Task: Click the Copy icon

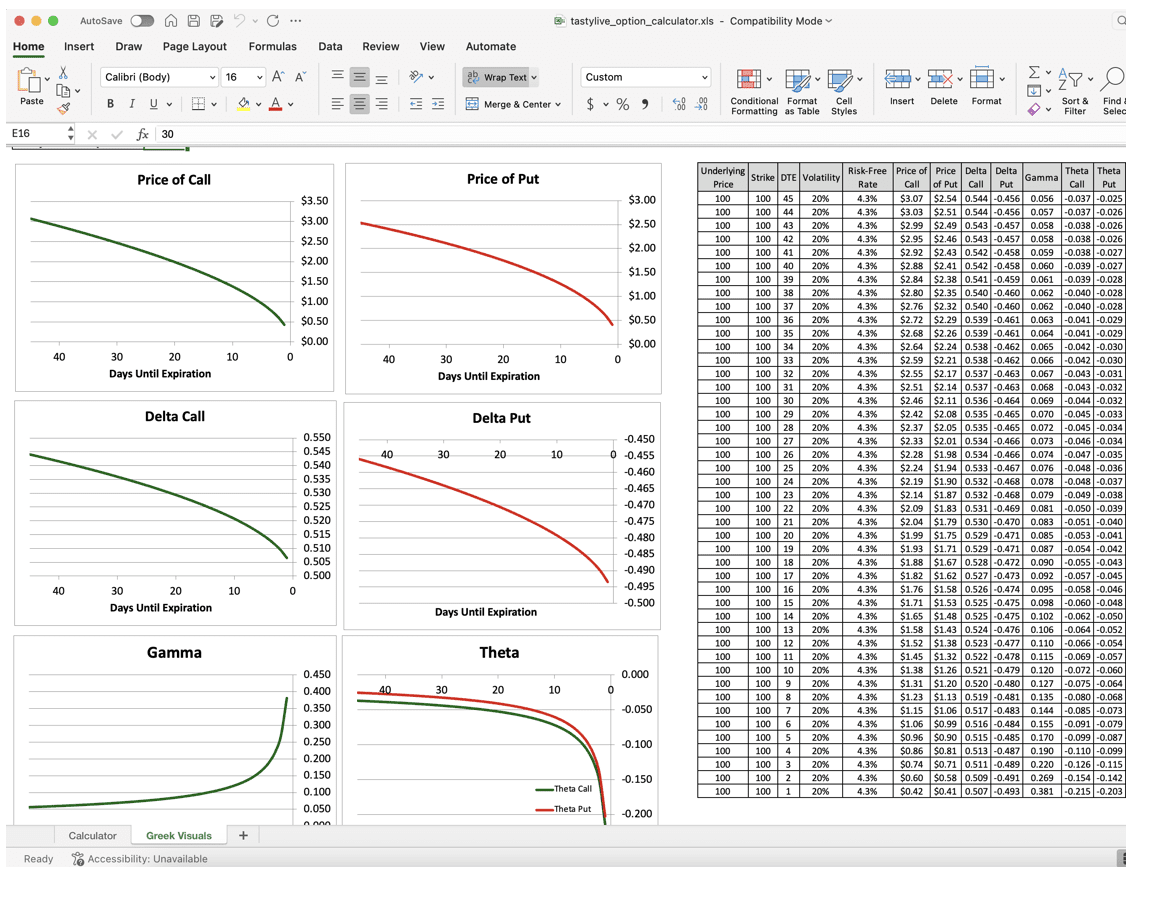Action: point(63,91)
